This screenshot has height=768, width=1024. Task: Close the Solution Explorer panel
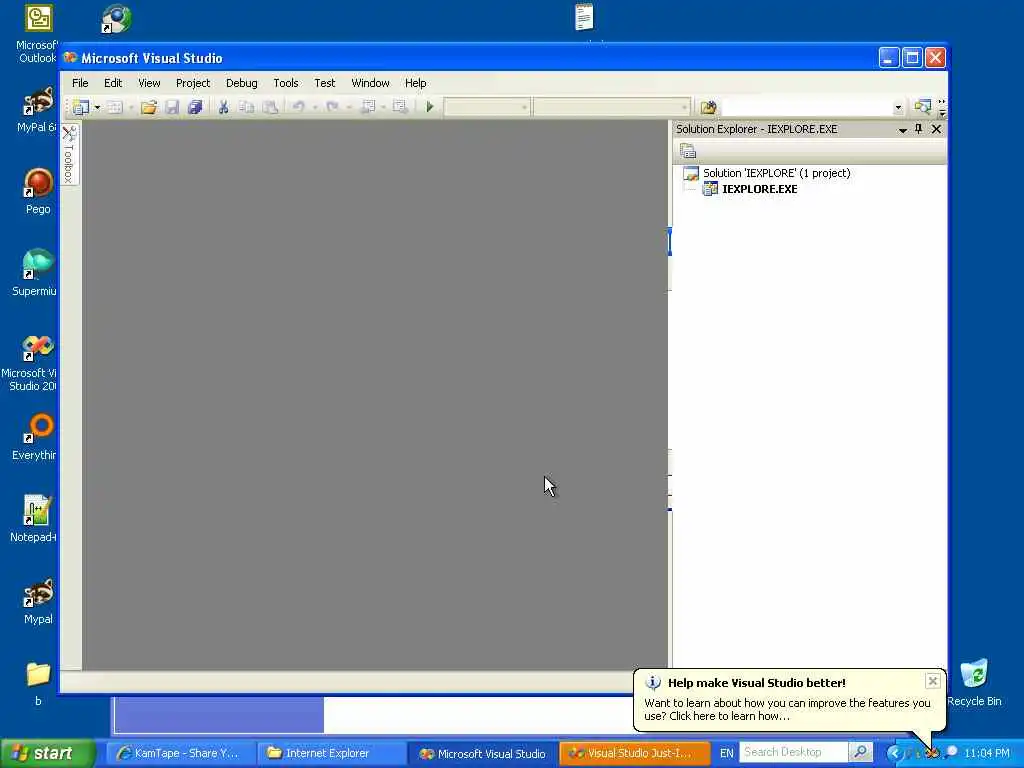tap(936, 129)
